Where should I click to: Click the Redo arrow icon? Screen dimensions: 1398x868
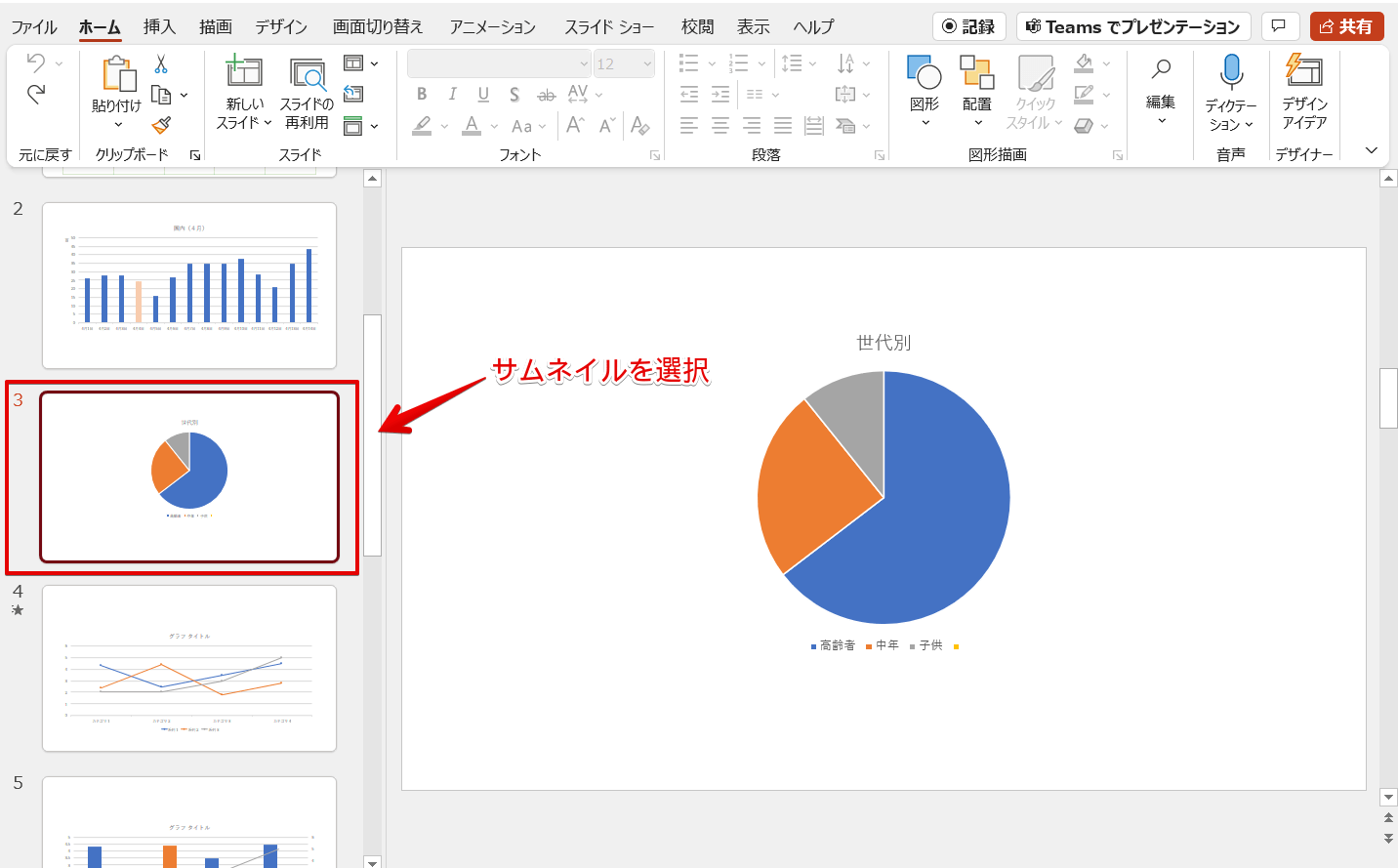[x=36, y=94]
